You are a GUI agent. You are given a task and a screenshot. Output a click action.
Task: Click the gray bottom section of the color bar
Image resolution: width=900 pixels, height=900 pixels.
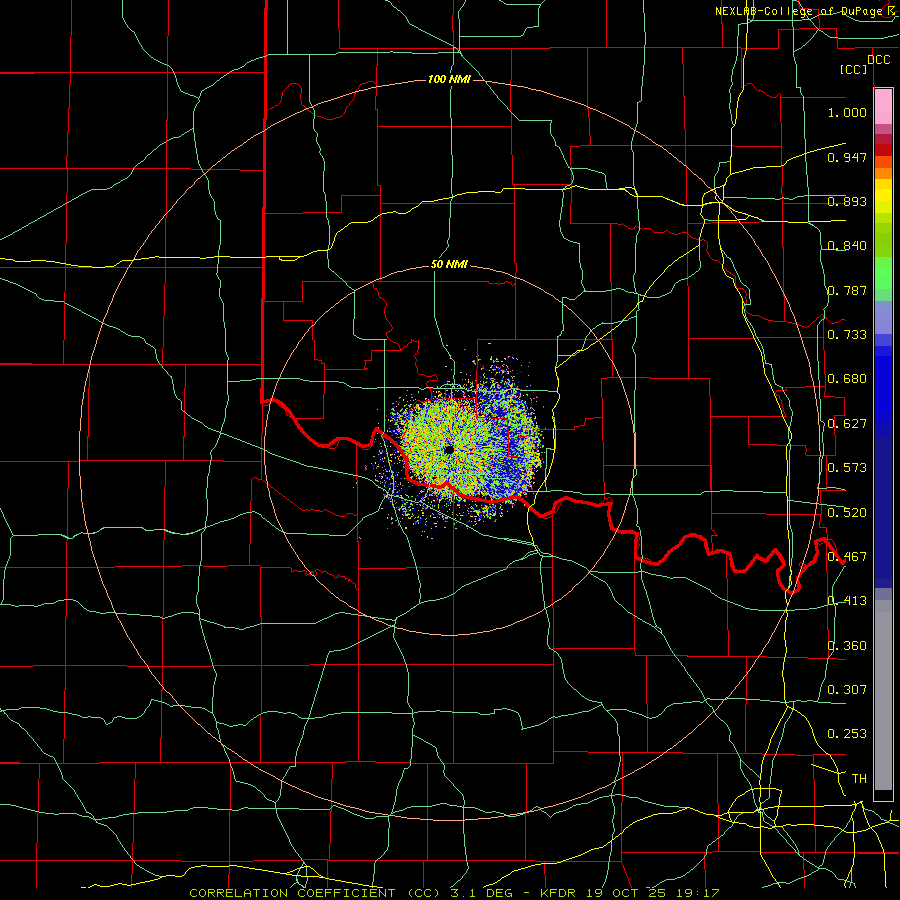pos(883,695)
